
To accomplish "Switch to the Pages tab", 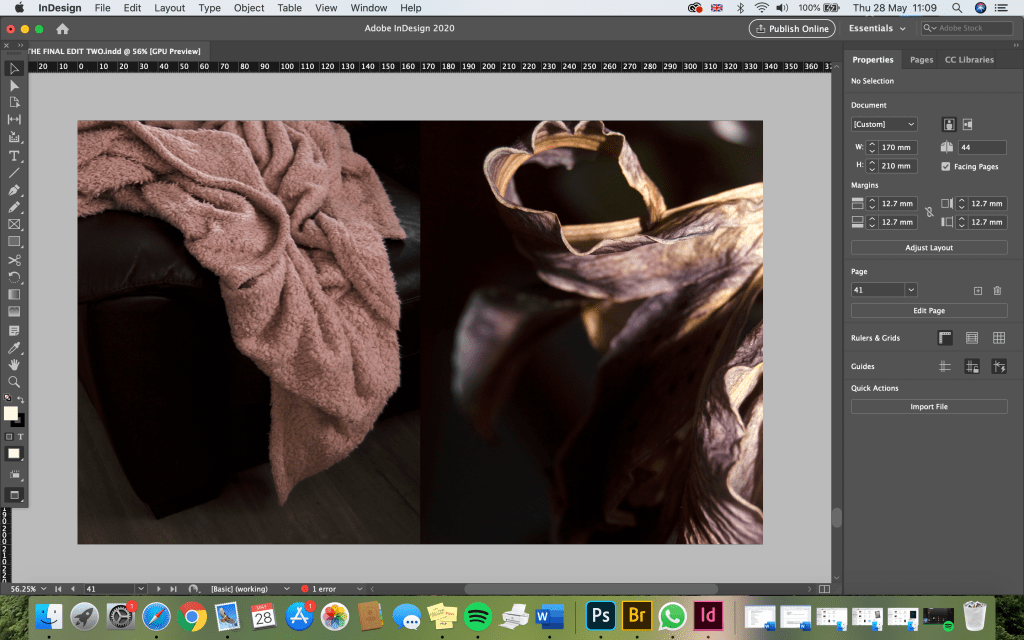I will [921, 60].
